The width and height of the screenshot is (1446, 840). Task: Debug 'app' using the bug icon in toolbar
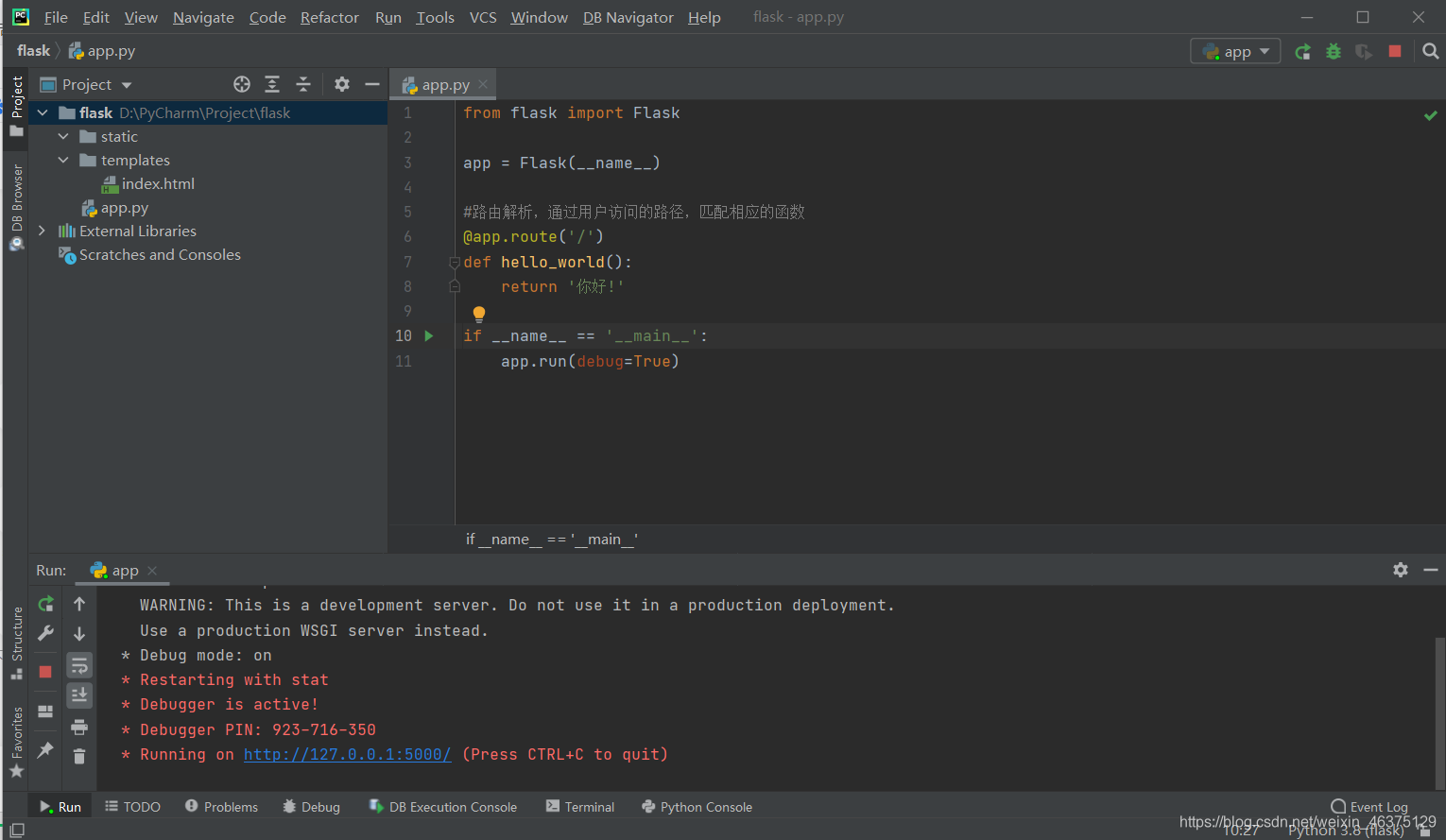coord(1333,51)
